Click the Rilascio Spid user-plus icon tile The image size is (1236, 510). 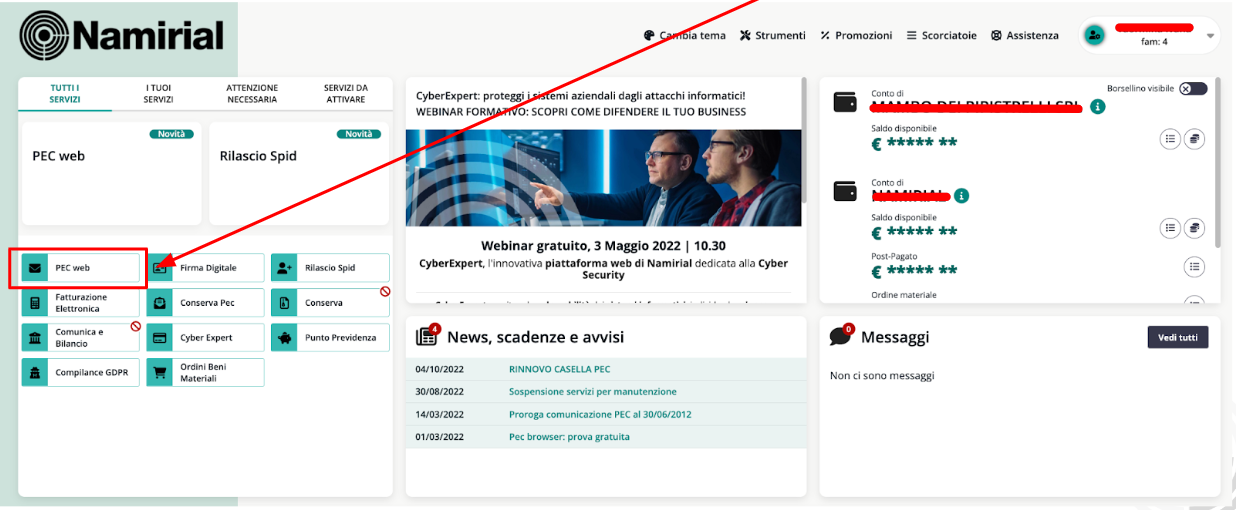click(x=285, y=268)
